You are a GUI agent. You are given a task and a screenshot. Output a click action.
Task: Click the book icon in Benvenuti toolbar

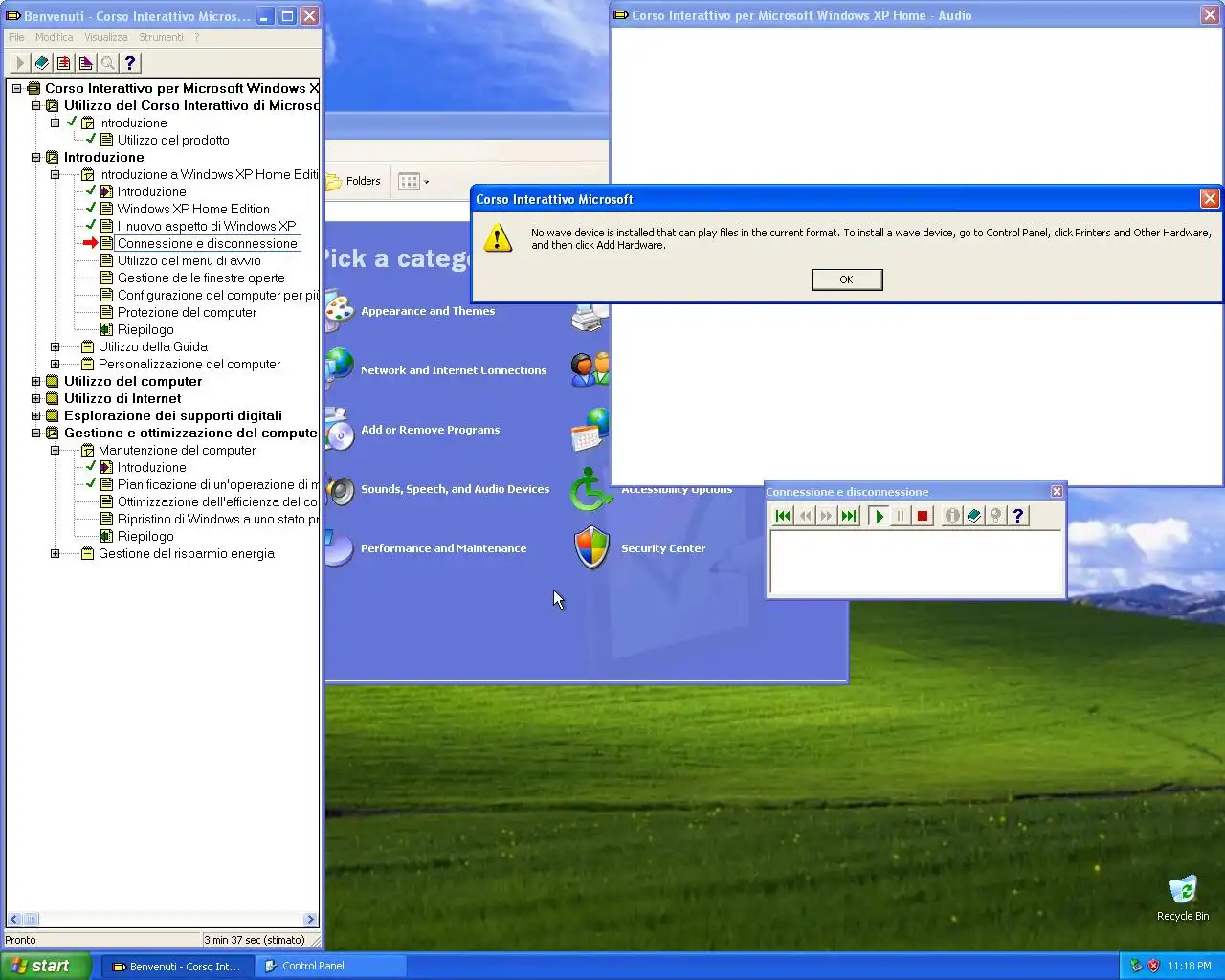tap(41, 63)
